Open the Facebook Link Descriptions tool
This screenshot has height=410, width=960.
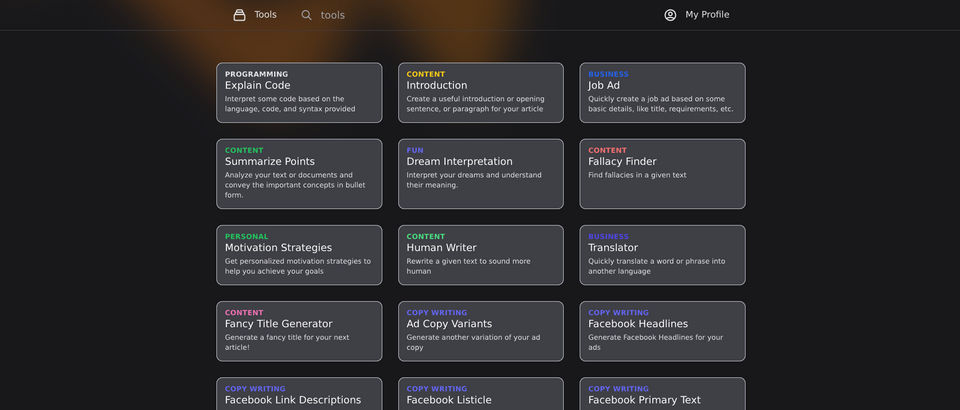click(x=299, y=394)
